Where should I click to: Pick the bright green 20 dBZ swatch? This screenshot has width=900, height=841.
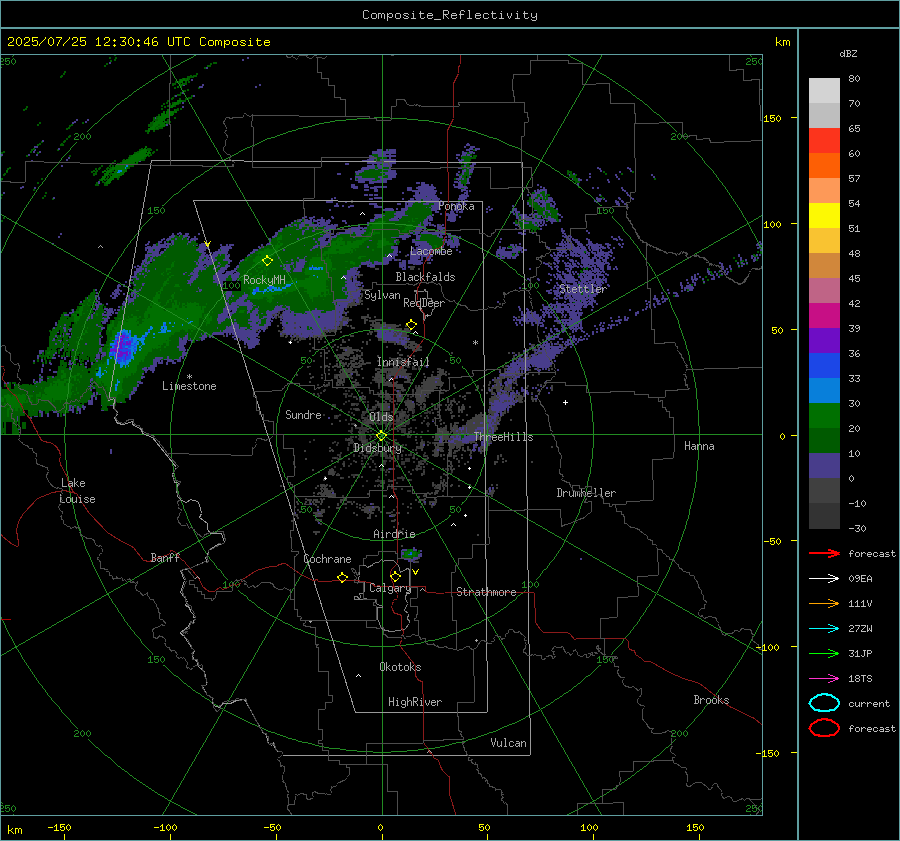(x=824, y=416)
